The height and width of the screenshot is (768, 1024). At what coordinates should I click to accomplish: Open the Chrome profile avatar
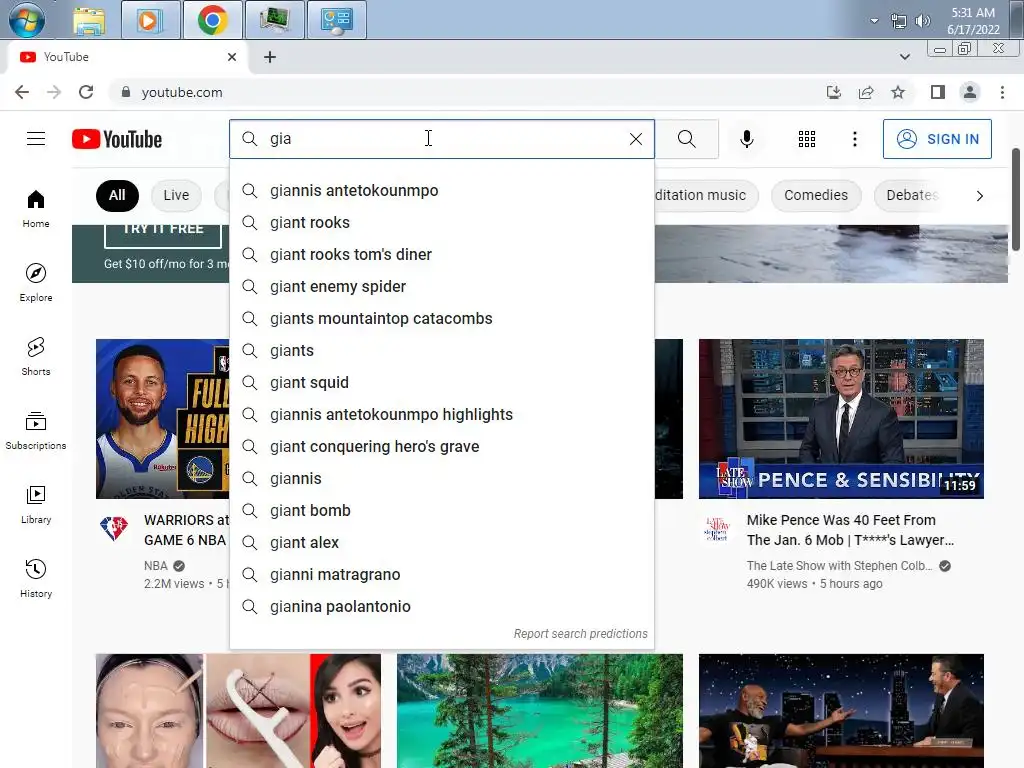coord(970,92)
